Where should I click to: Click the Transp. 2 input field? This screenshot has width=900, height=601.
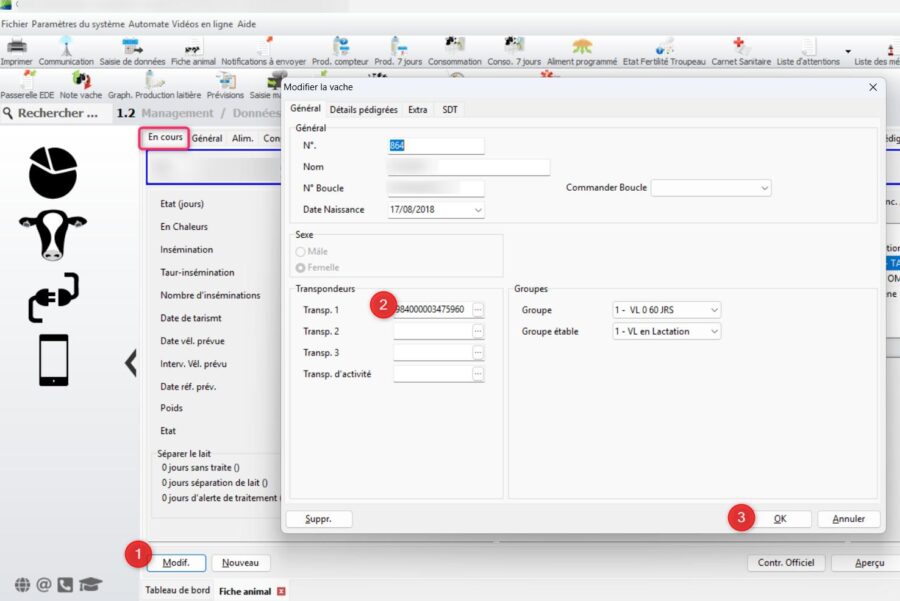pos(432,331)
